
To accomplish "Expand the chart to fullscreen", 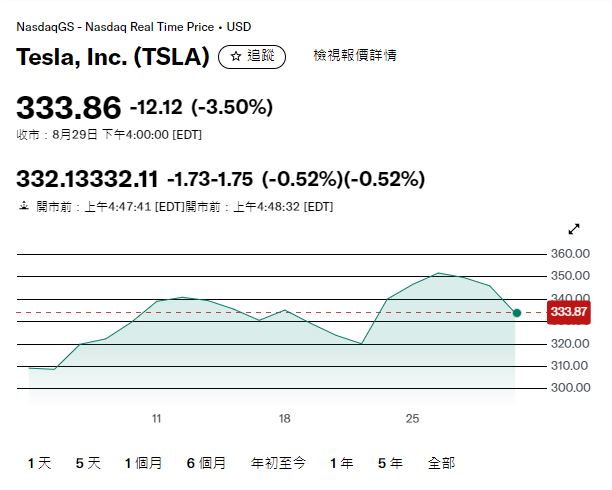I will [x=574, y=229].
